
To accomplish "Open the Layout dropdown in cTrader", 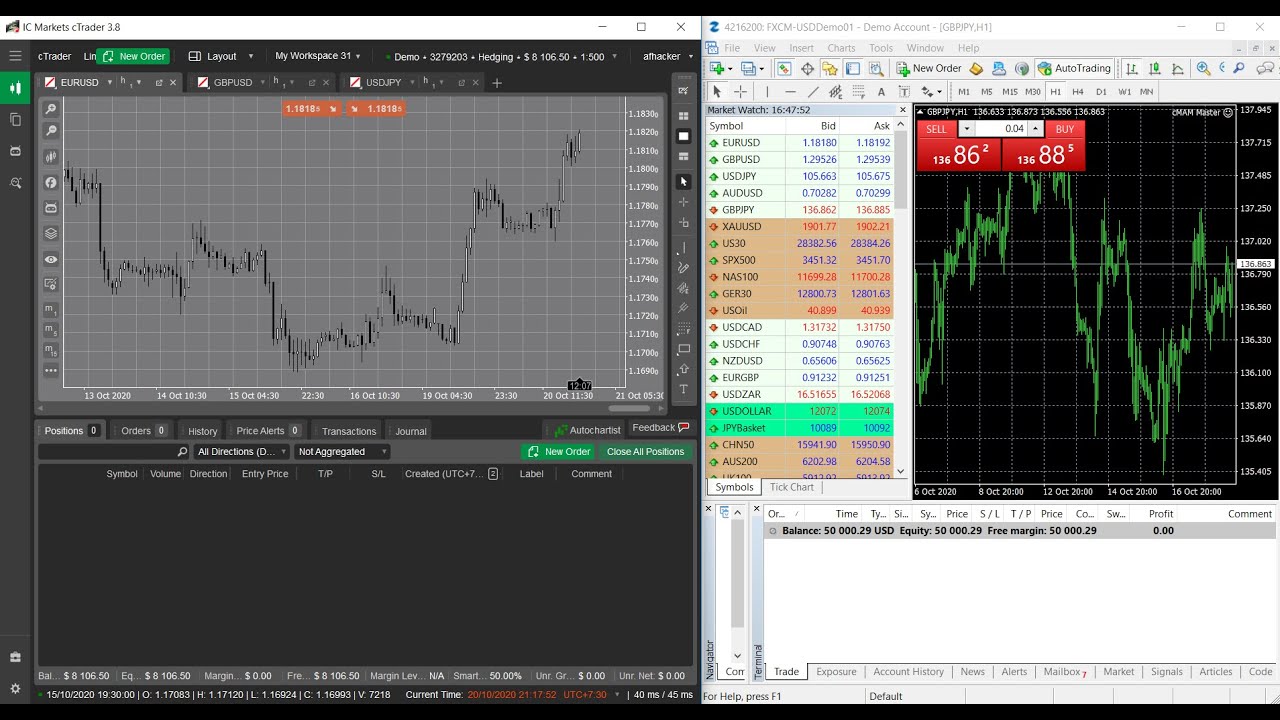I will tap(221, 56).
